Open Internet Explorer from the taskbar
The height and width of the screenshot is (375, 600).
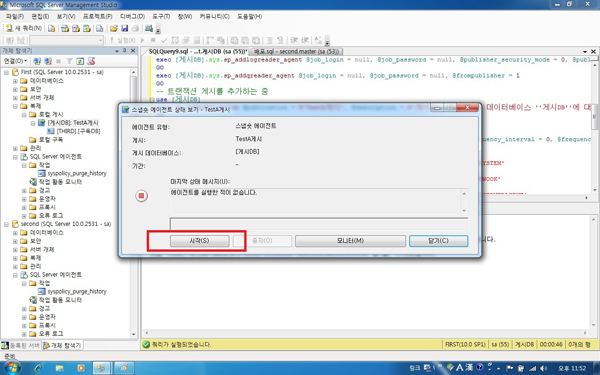click(38, 368)
